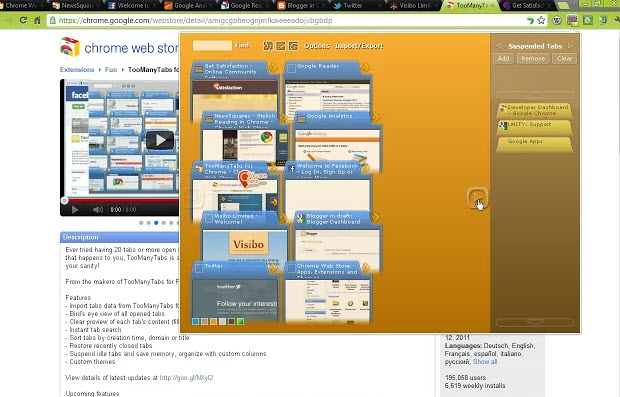Viewport: 620px width, 397px height.
Task: Click the Remove button under Suspended Tabs
Action: [x=533, y=59]
